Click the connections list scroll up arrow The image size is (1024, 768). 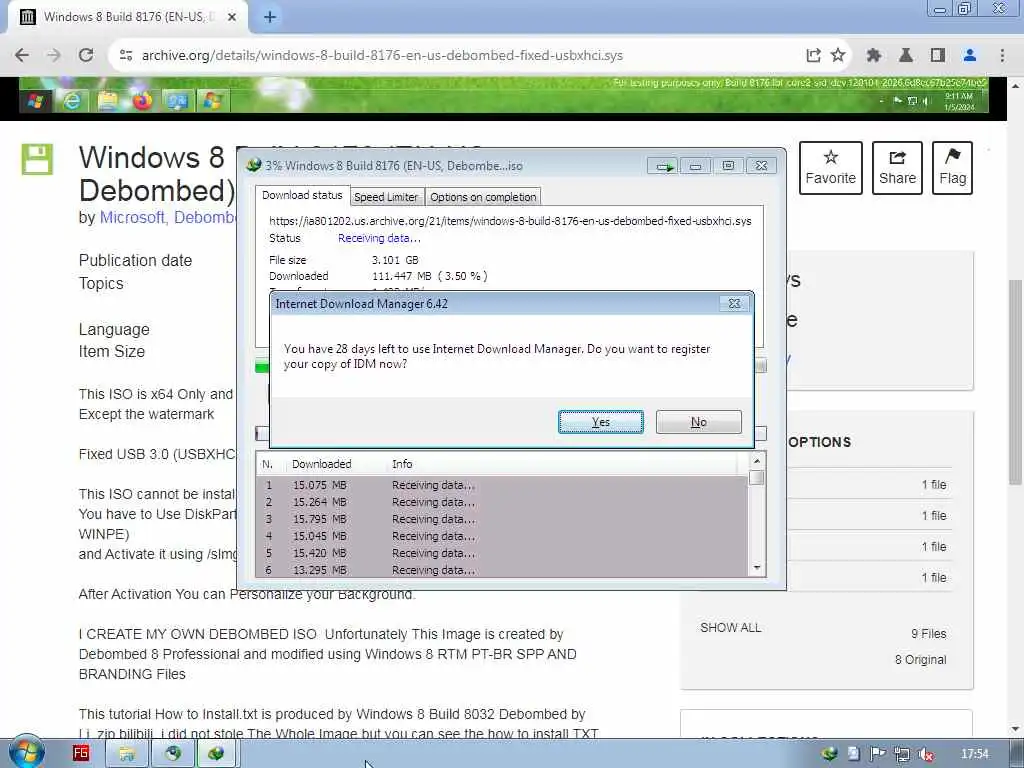click(757, 461)
